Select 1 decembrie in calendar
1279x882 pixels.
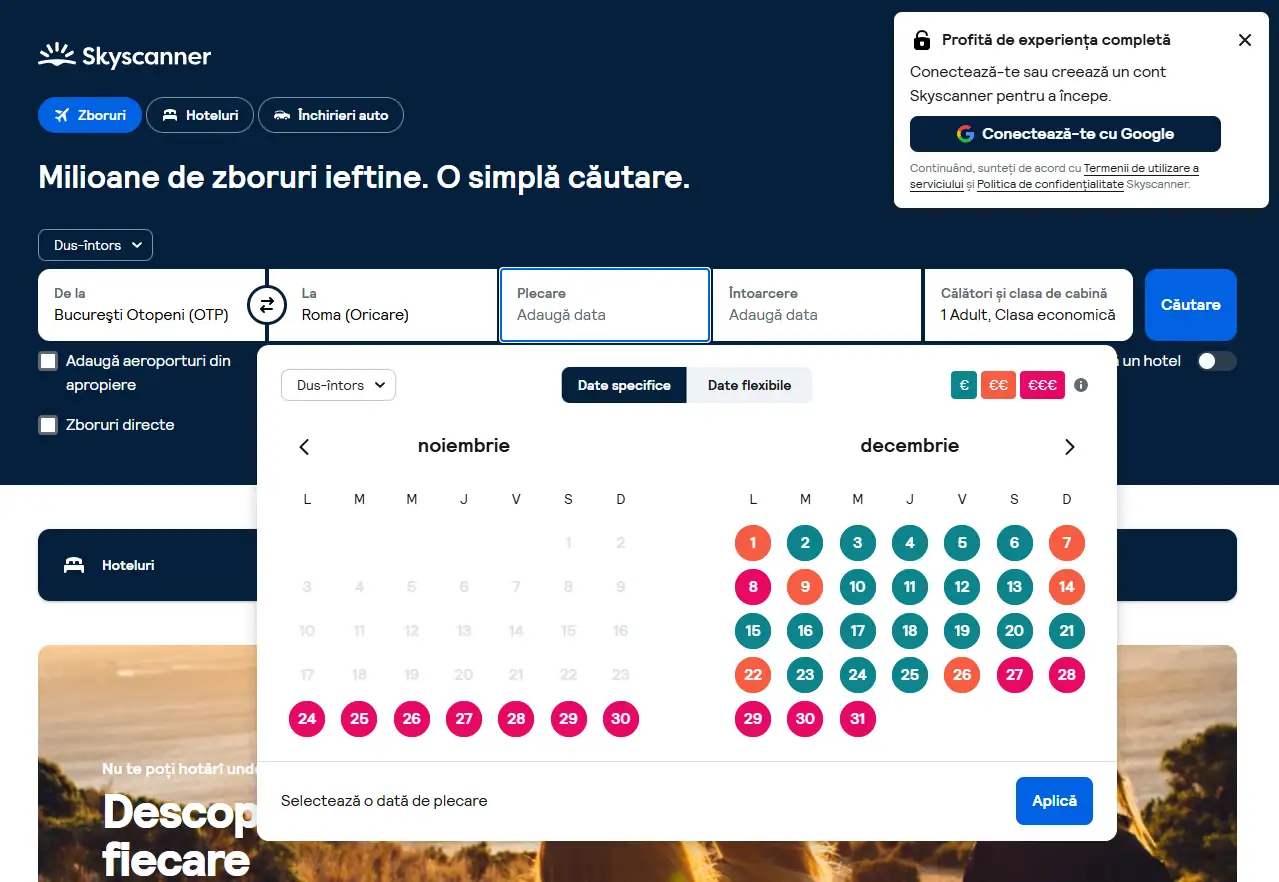(x=753, y=543)
